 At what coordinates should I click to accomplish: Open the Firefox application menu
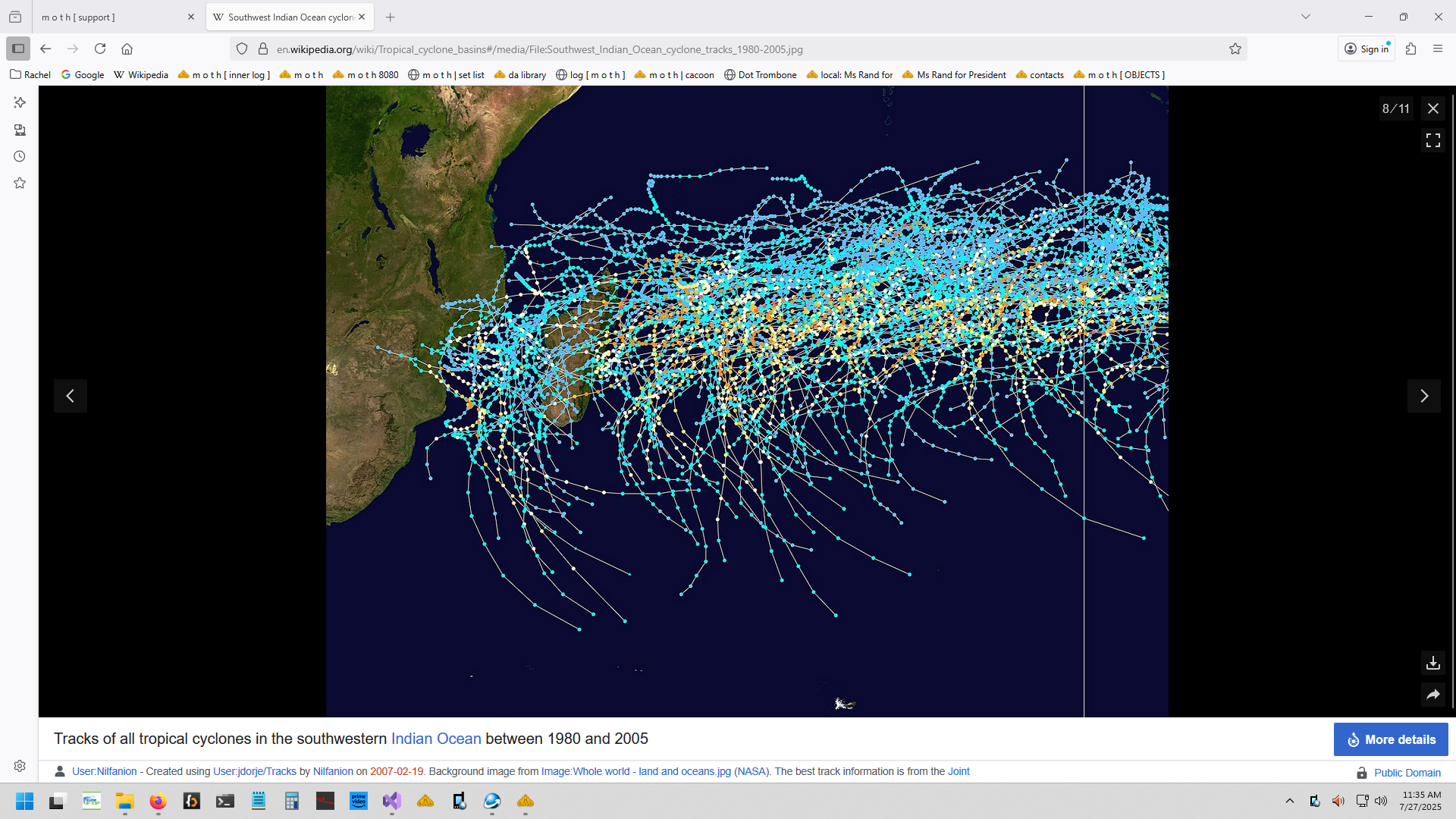tap(1437, 49)
